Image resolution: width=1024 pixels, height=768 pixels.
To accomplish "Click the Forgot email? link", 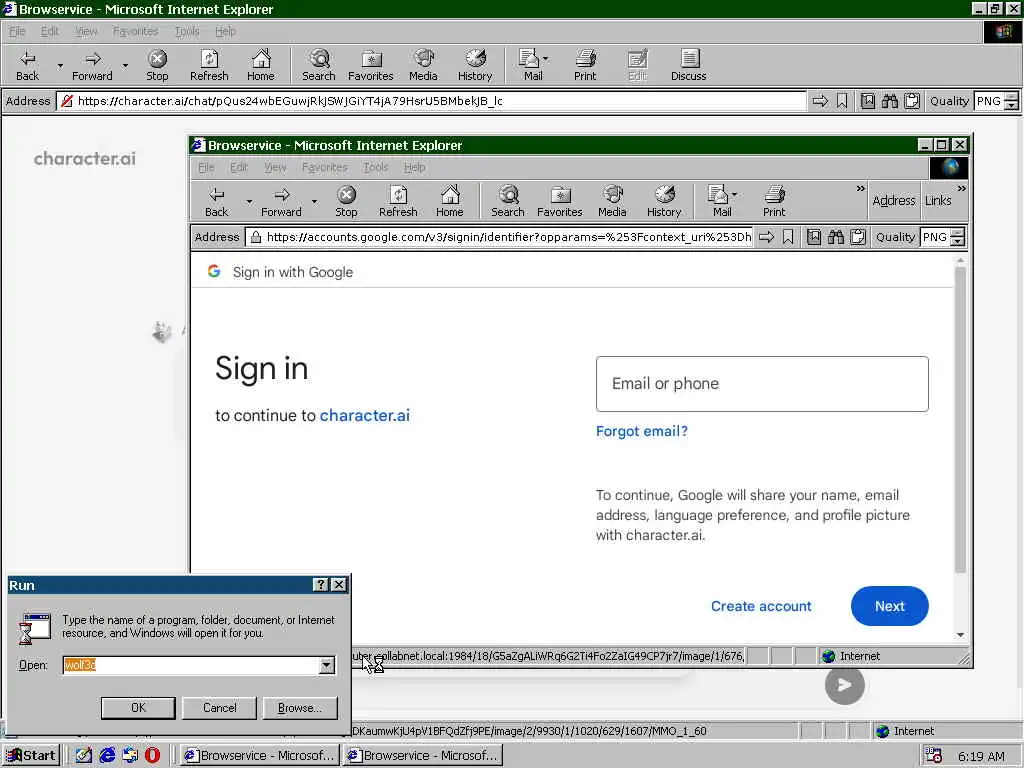I will (641, 431).
